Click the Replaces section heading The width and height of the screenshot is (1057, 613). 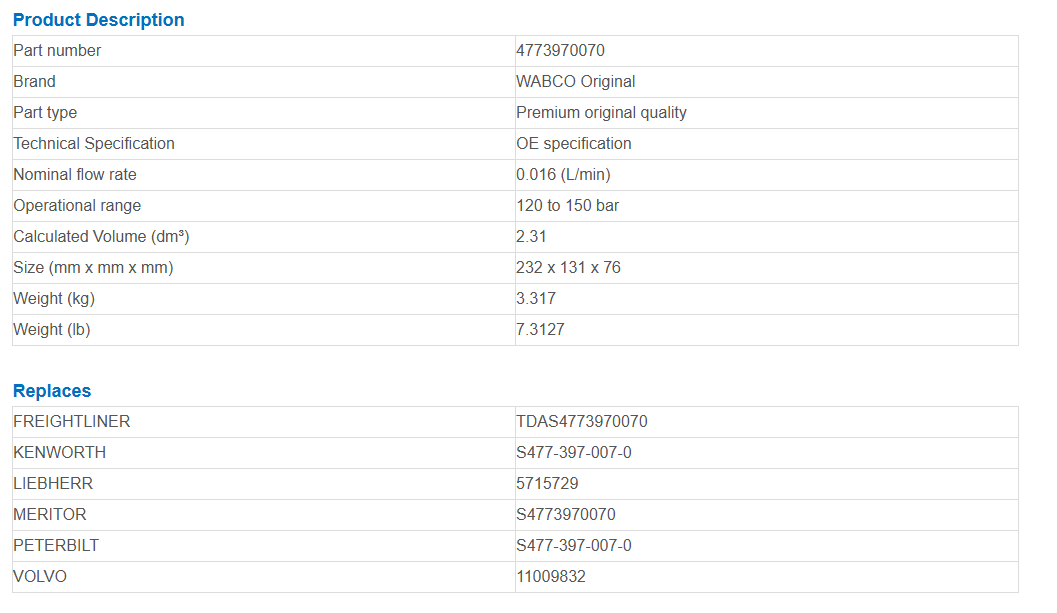(52, 391)
